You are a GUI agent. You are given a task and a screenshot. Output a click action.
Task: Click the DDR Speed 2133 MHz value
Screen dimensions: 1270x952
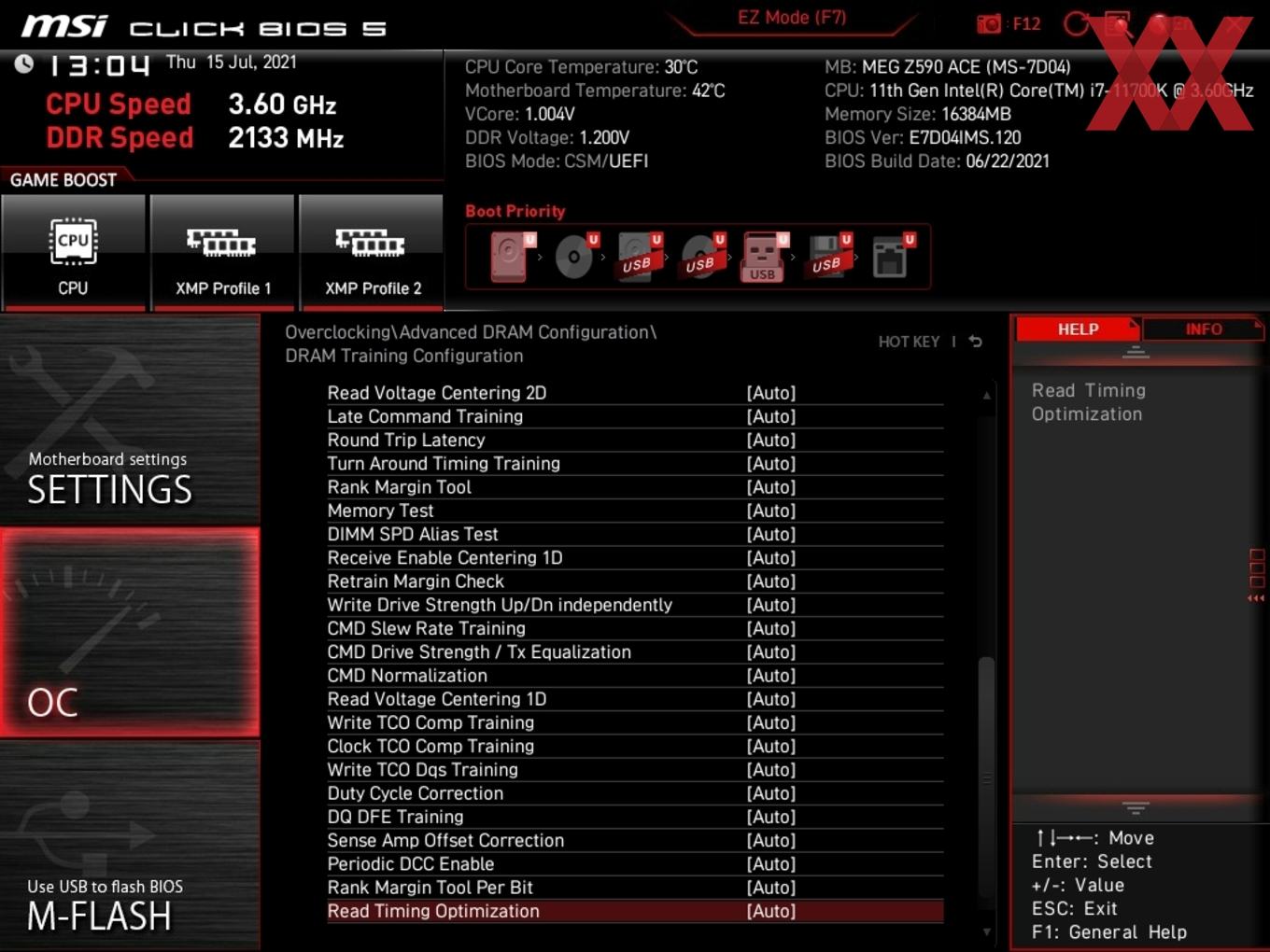click(286, 138)
